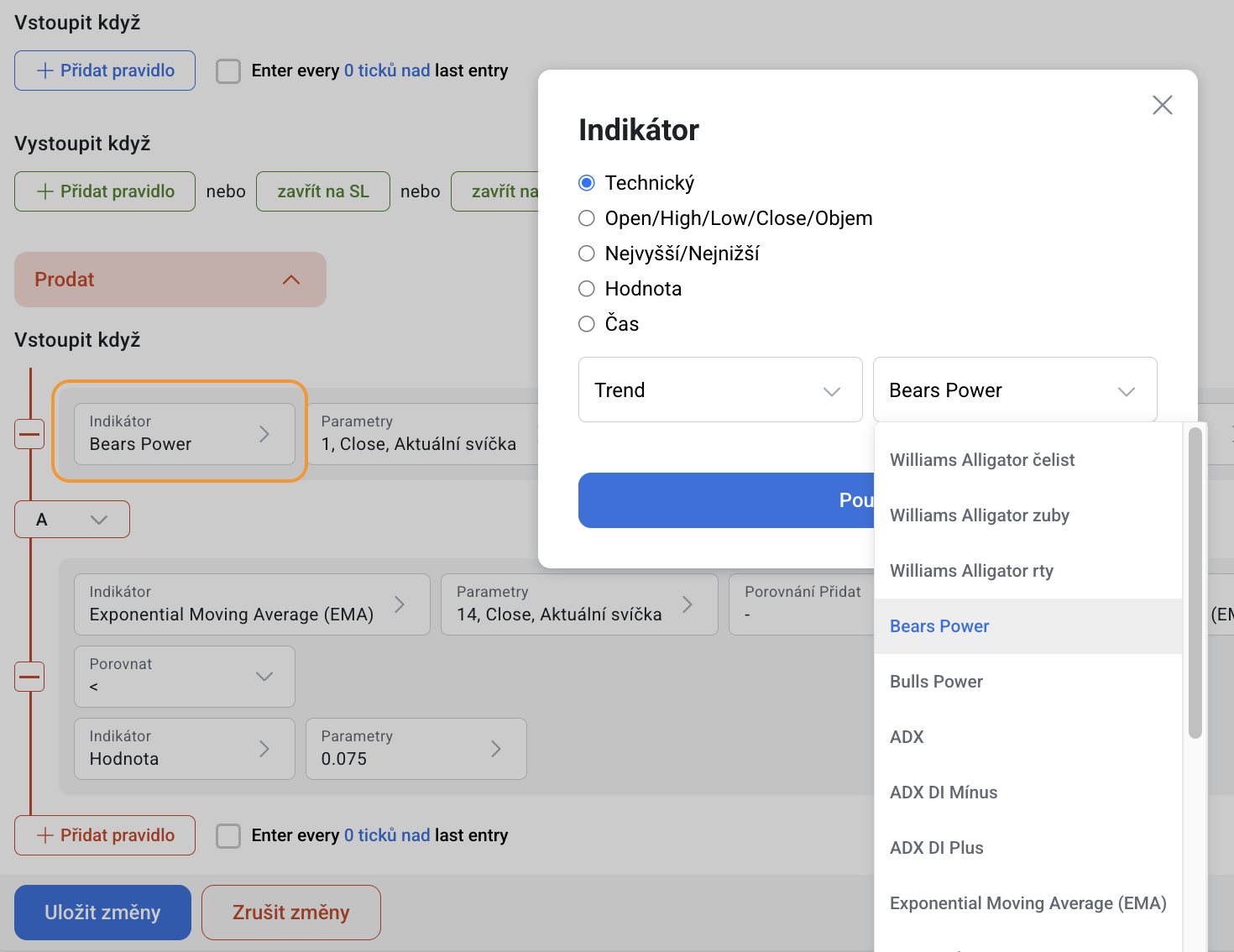The width and height of the screenshot is (1234, 952).
Task: Choose Exponential Moving Average (EMA) from list
Action: [1028, 903]
